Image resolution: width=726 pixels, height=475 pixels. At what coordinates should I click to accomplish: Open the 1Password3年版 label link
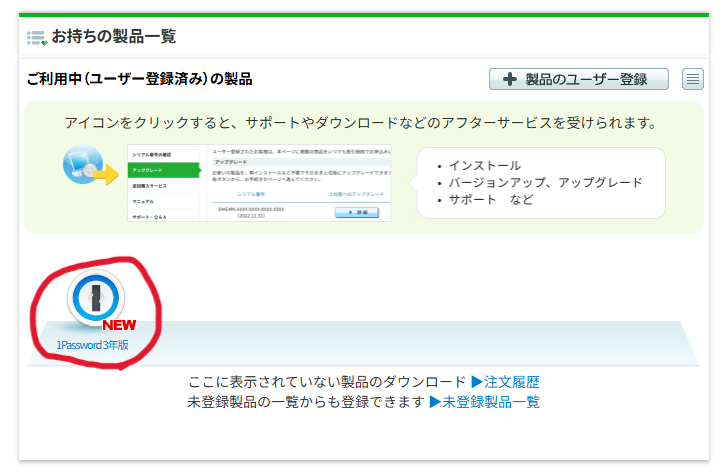[x=92, y=345]
